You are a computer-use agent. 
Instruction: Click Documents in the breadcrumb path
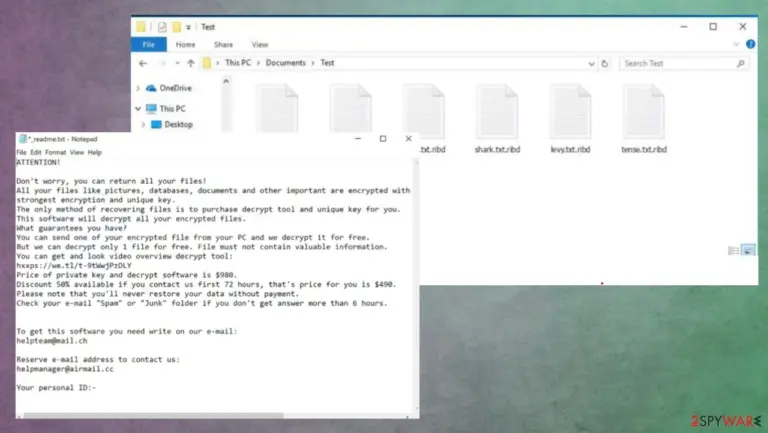point(286,63)
